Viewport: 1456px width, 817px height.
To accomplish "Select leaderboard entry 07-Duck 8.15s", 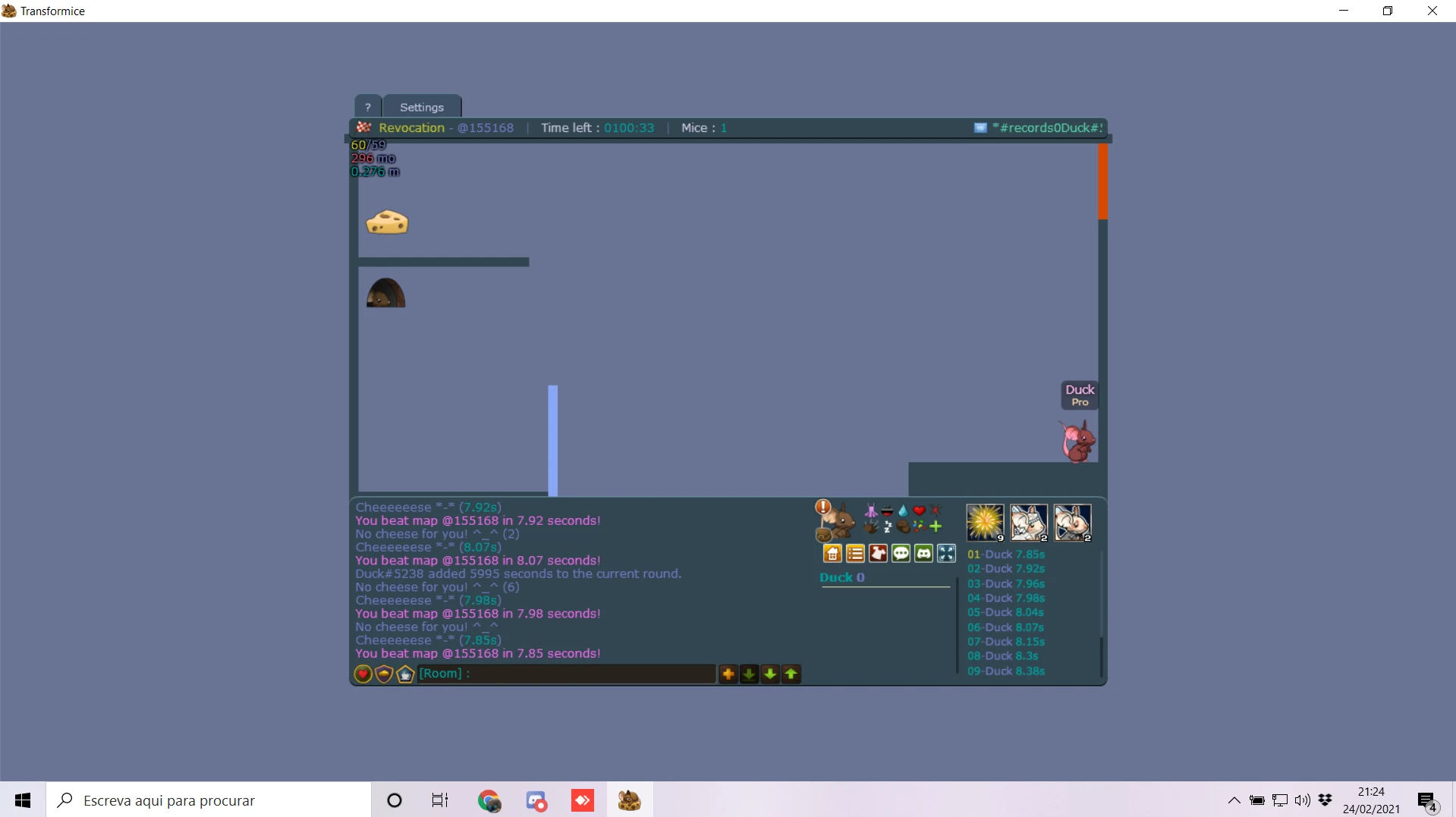I will click(1006, 642).
